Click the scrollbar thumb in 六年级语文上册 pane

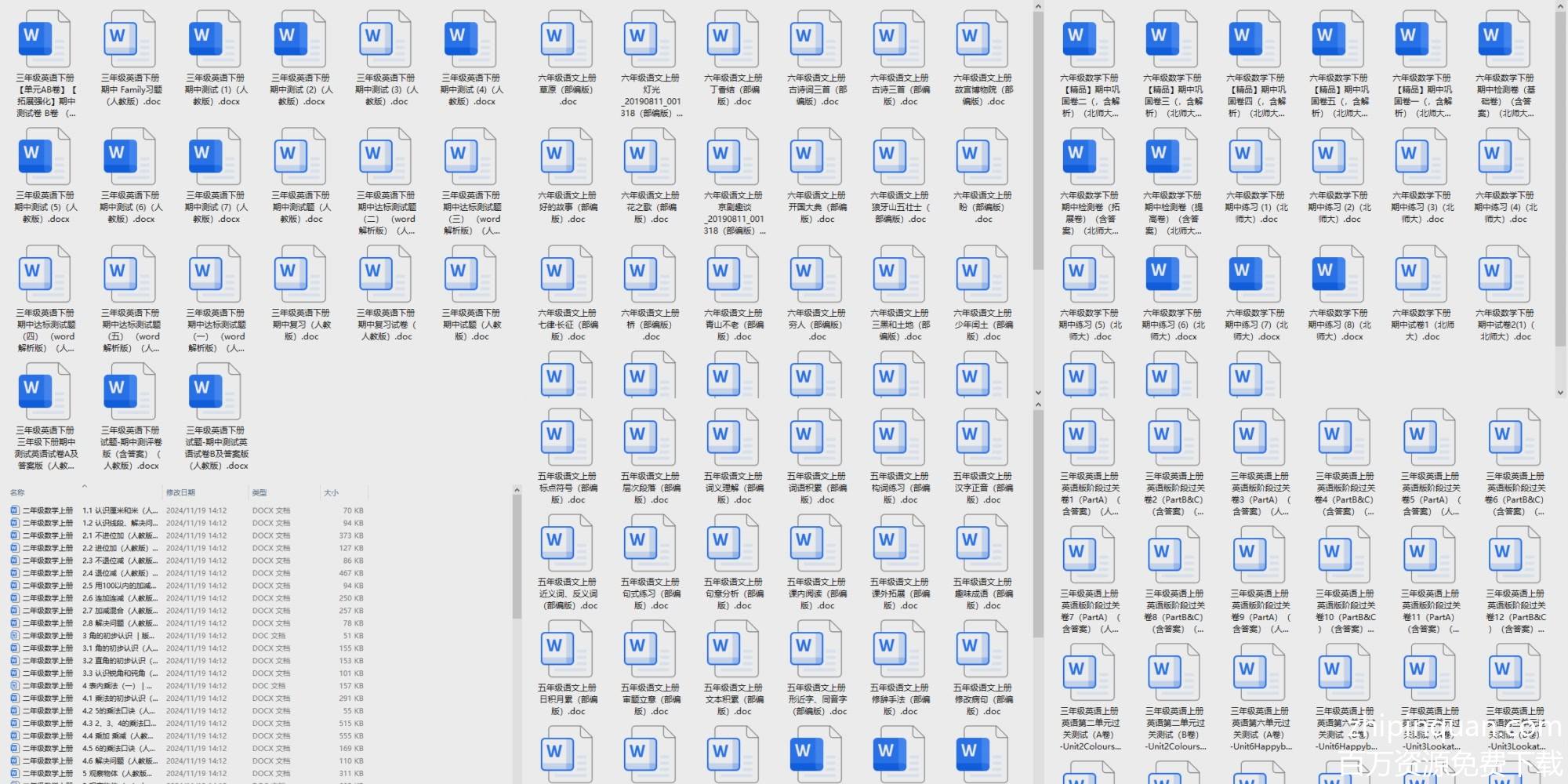pos(1038,141)
